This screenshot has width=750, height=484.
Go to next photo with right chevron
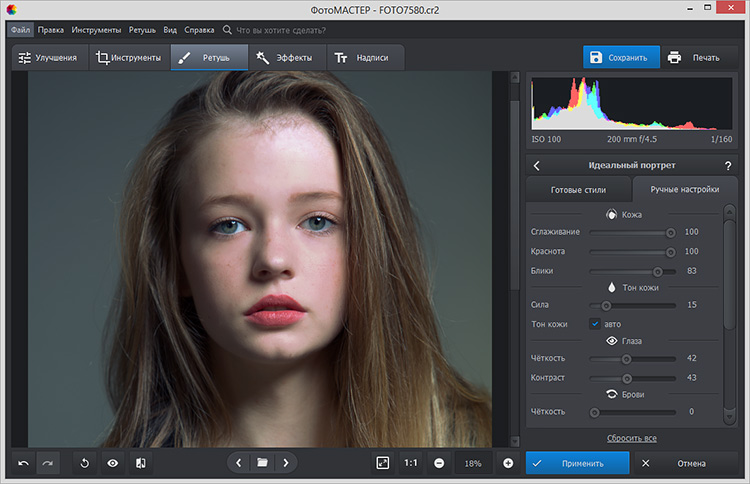point(286,463)
